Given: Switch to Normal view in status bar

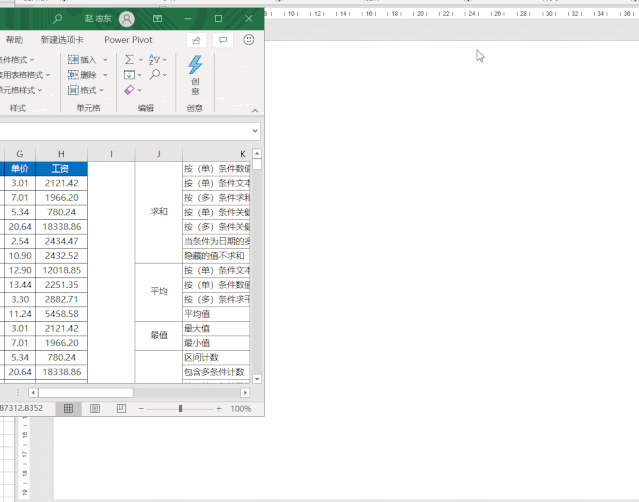Looking at the screenshot, I should tap(68, 409).
